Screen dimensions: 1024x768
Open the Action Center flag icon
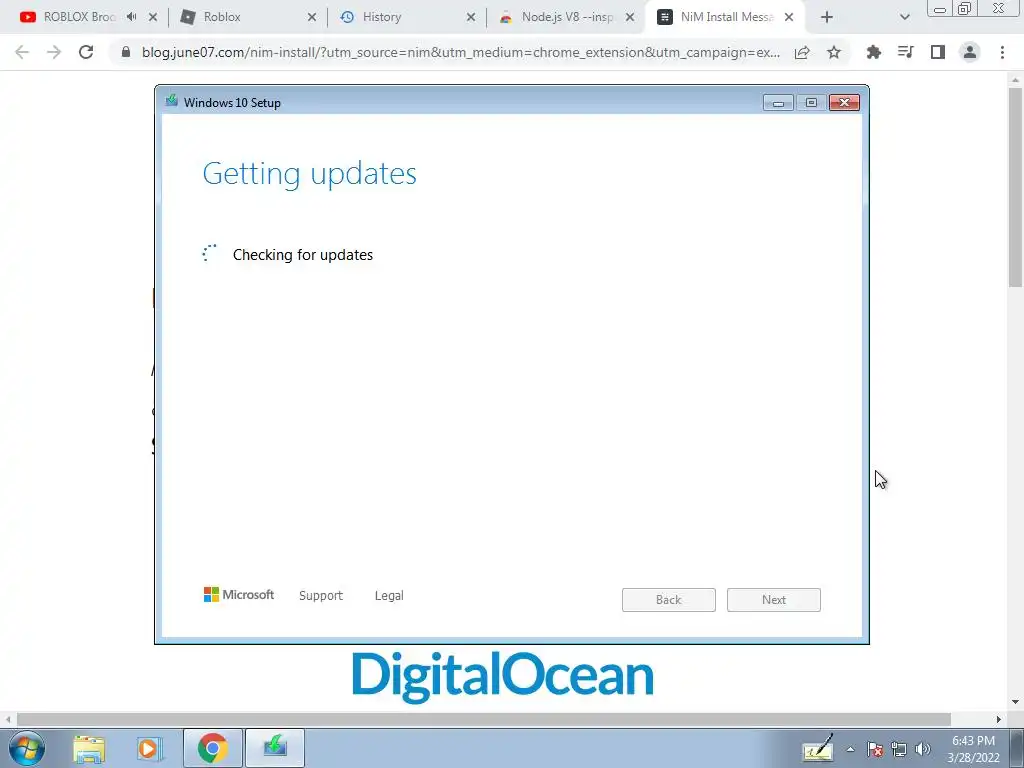click(874, 749)
